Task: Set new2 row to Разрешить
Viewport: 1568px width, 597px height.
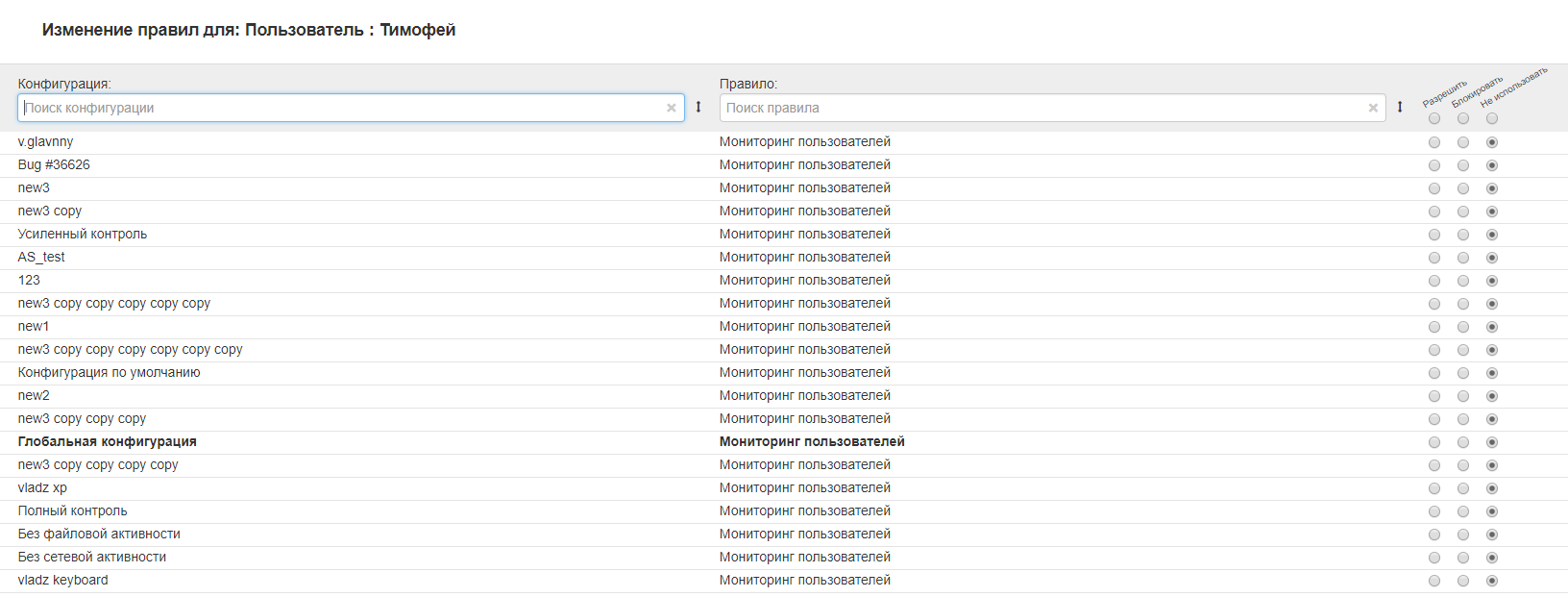Action: (x=1434, y=396)
